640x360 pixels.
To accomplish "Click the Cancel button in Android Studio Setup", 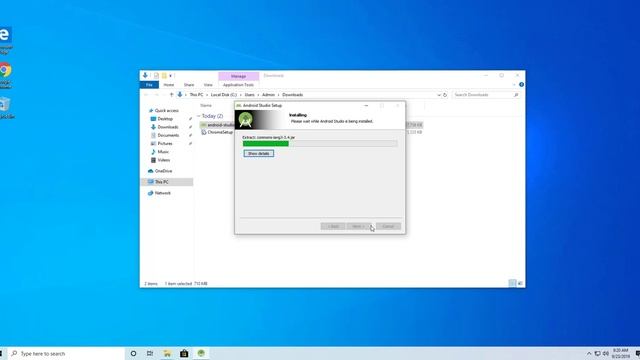I will [x=388, y=226].
